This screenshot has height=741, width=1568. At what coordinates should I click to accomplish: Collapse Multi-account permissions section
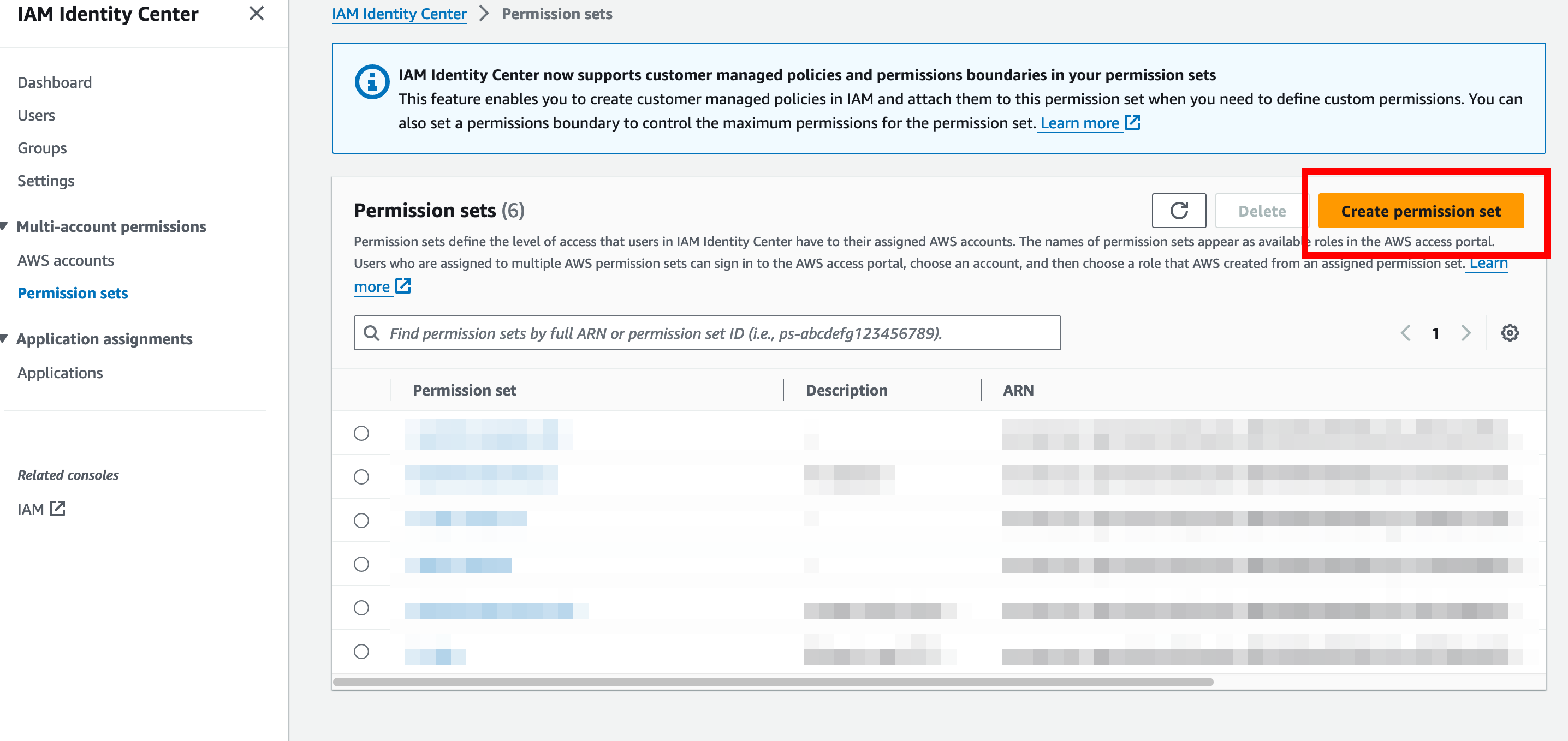(5, 226)
